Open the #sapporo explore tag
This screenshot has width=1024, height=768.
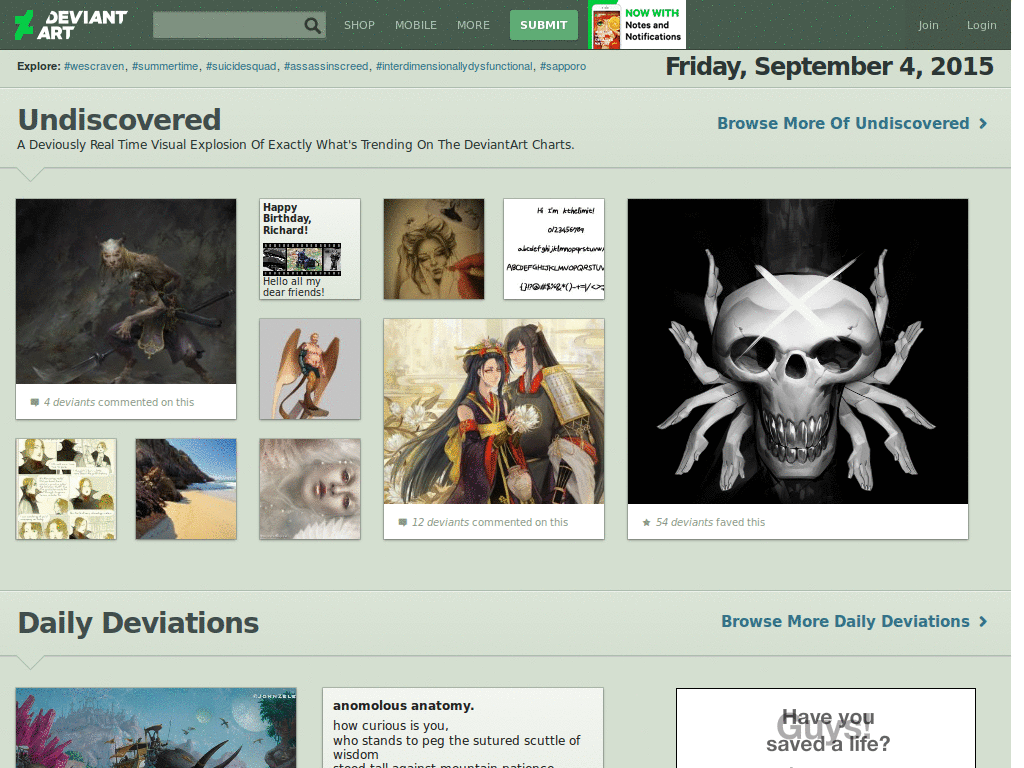(x=563, y=66)
